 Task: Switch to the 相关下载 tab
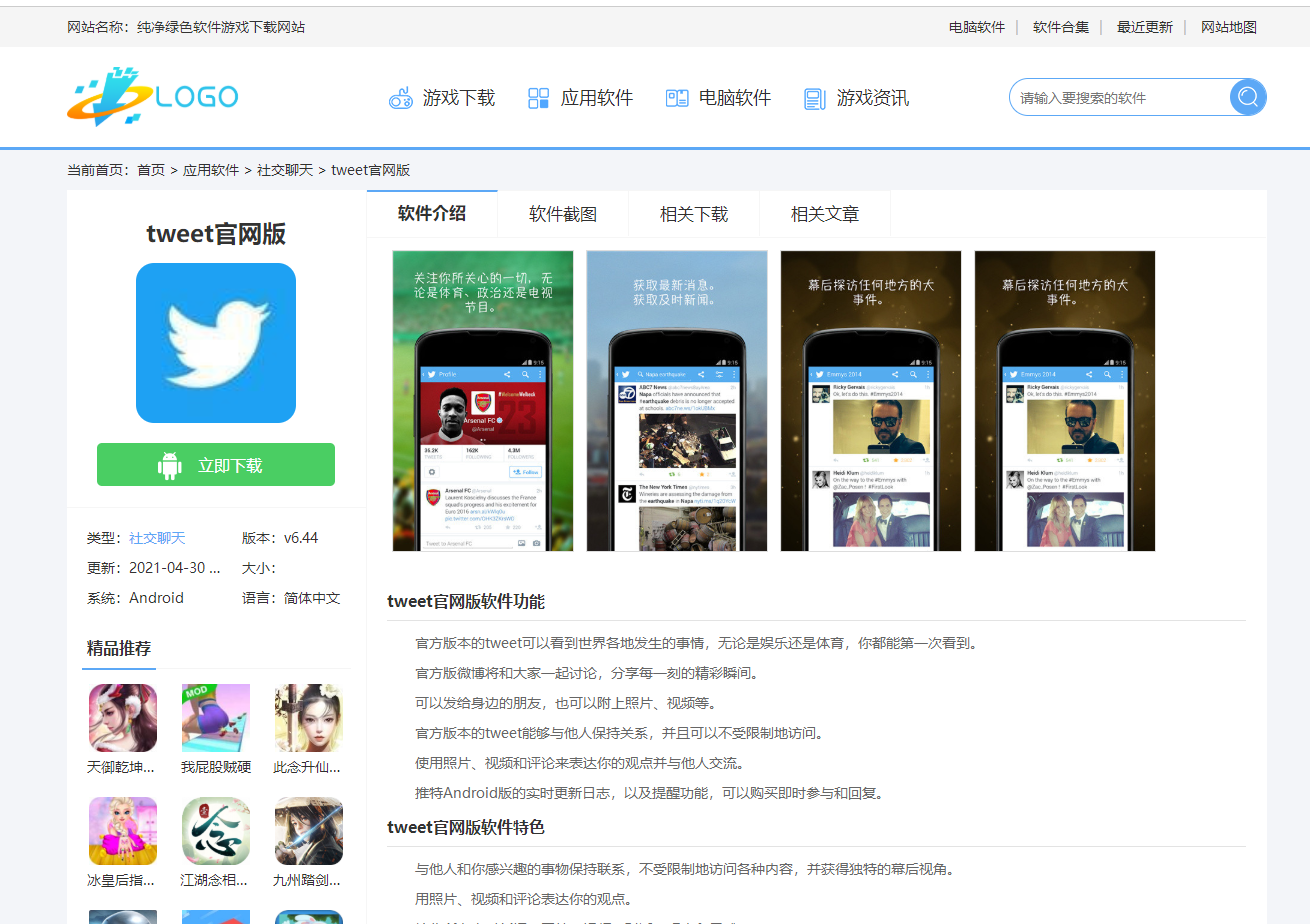[694, 214]
